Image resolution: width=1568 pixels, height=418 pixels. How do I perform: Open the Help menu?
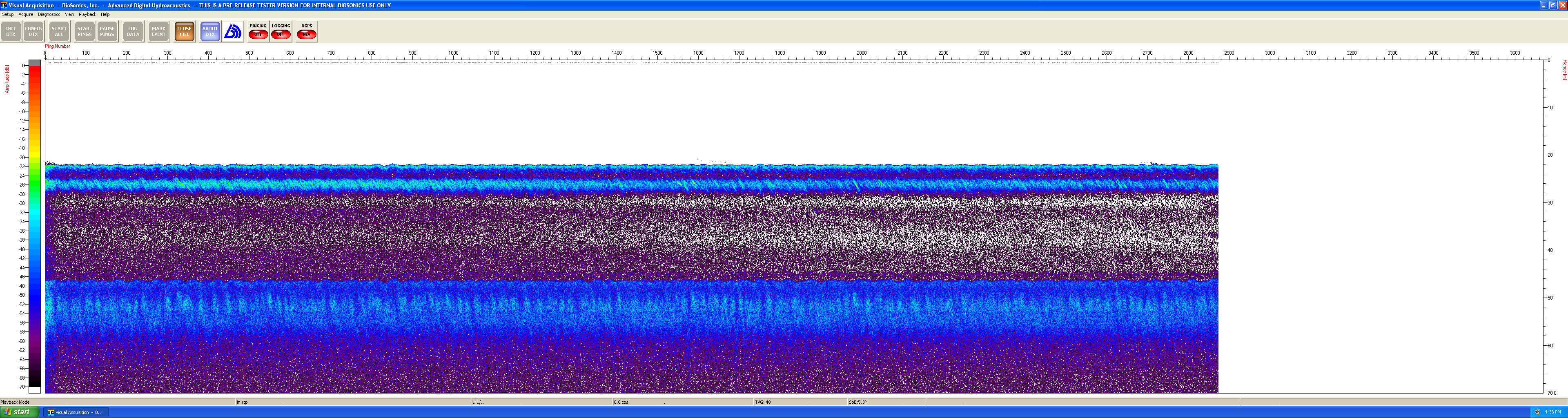coord(105,15)
